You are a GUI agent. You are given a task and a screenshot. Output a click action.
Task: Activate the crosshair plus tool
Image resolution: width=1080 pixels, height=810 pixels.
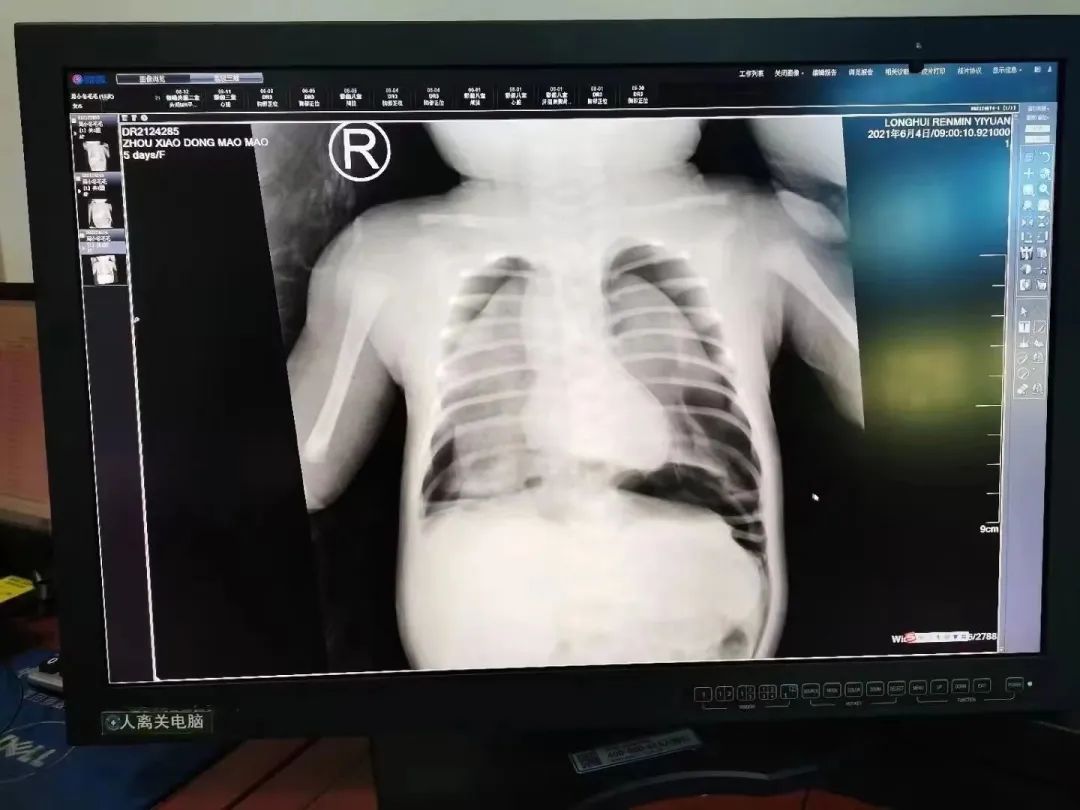tap(1029, 174)
